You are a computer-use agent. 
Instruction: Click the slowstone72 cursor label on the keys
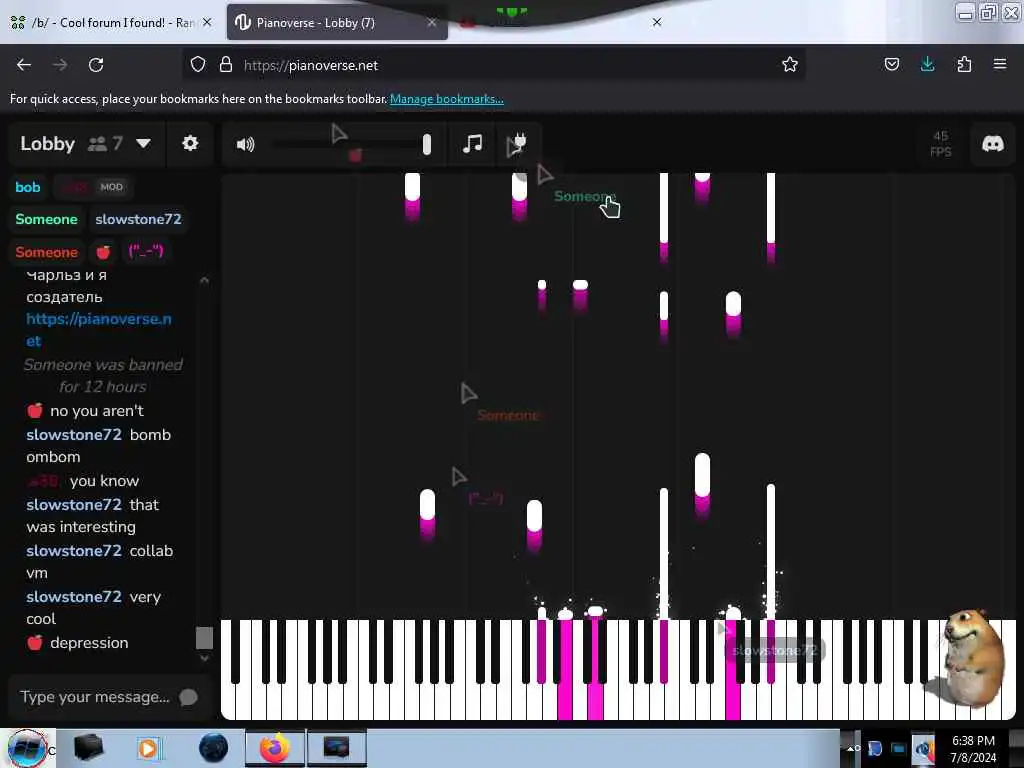[x=775, y=650]
